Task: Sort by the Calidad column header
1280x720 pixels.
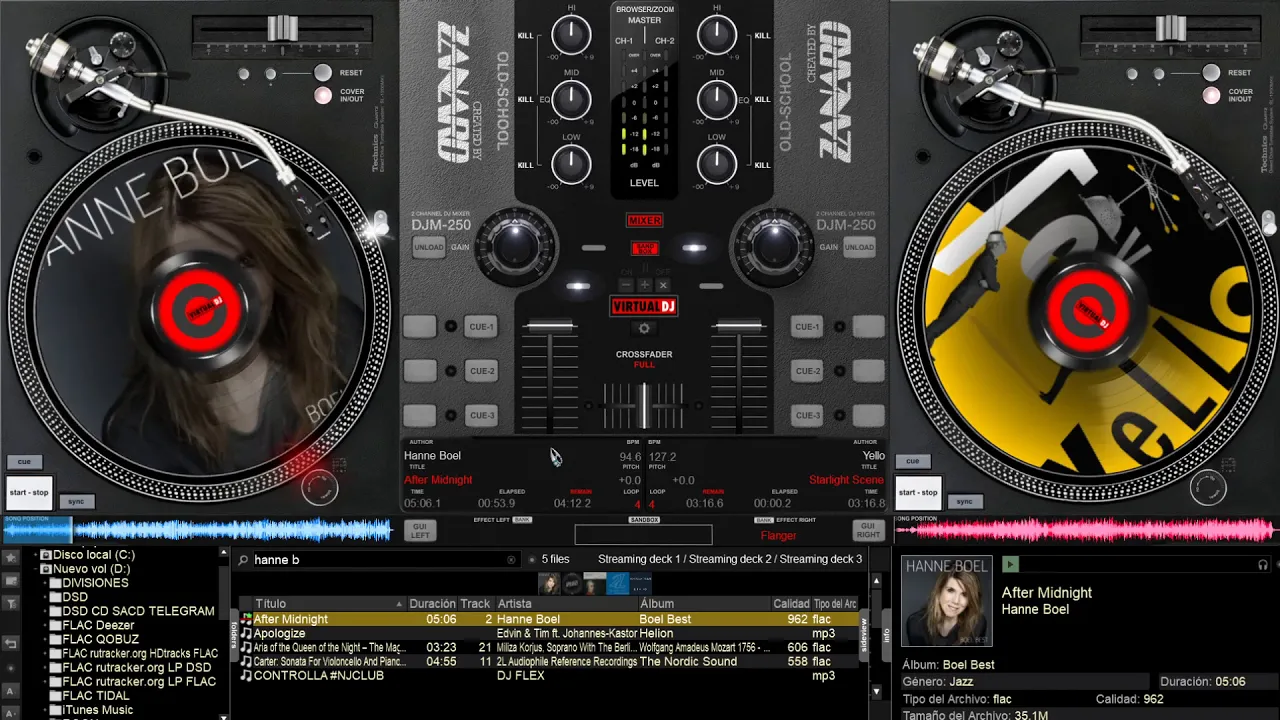Action: (791, 604)
